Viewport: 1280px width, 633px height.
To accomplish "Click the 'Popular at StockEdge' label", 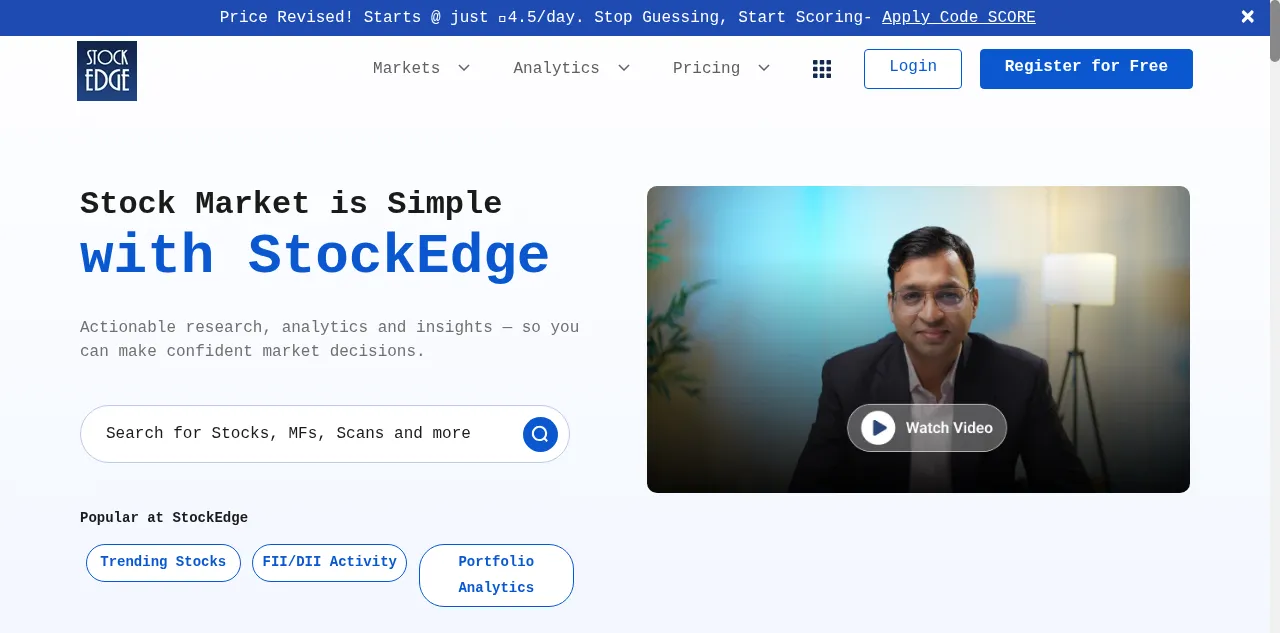I will pyautogui.click(x=164, y=518).
